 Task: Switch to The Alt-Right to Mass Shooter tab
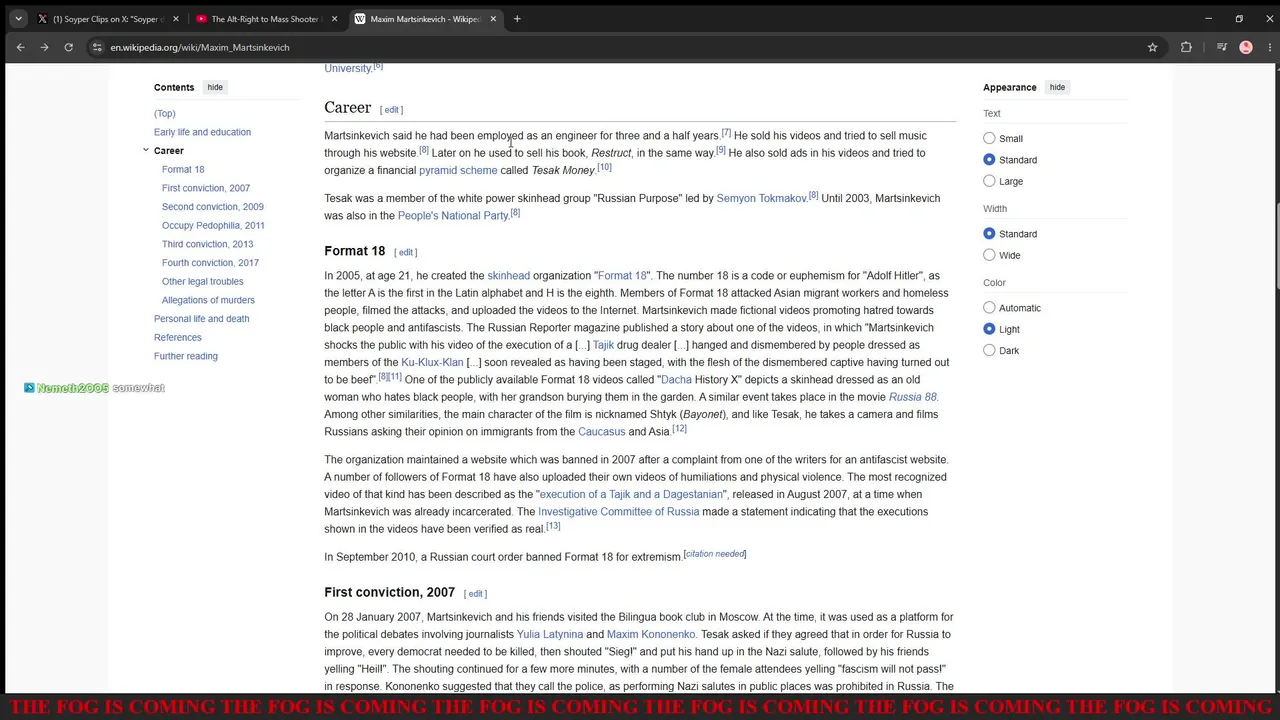(264, 19)
